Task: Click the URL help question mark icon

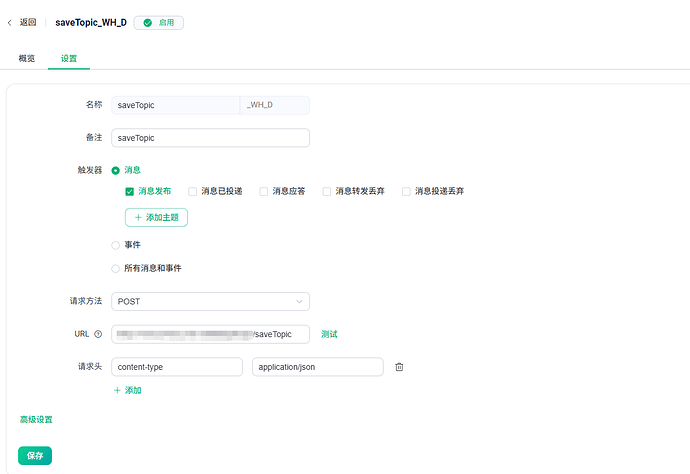Action: 98,334
